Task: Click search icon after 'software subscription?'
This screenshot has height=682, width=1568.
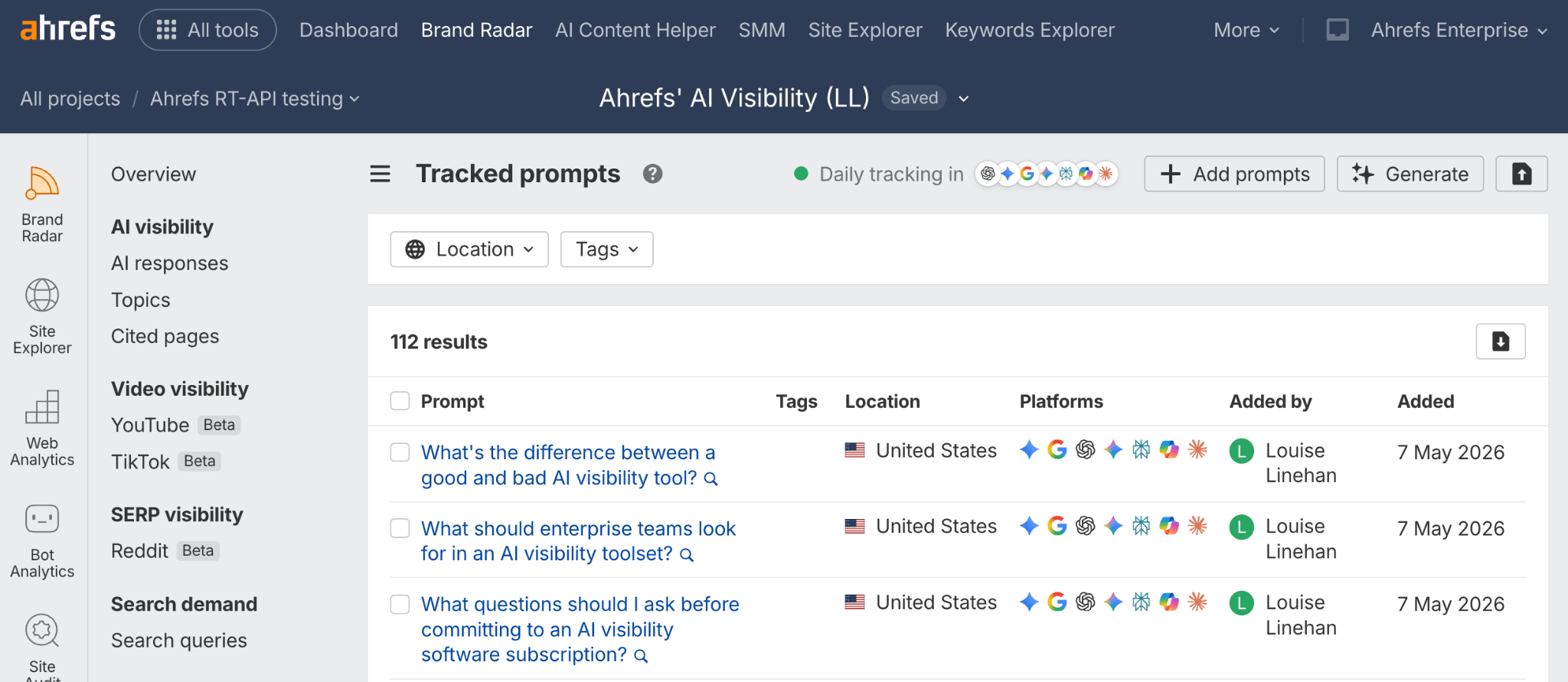Action: pyautogui.click(x=642, y=656)
